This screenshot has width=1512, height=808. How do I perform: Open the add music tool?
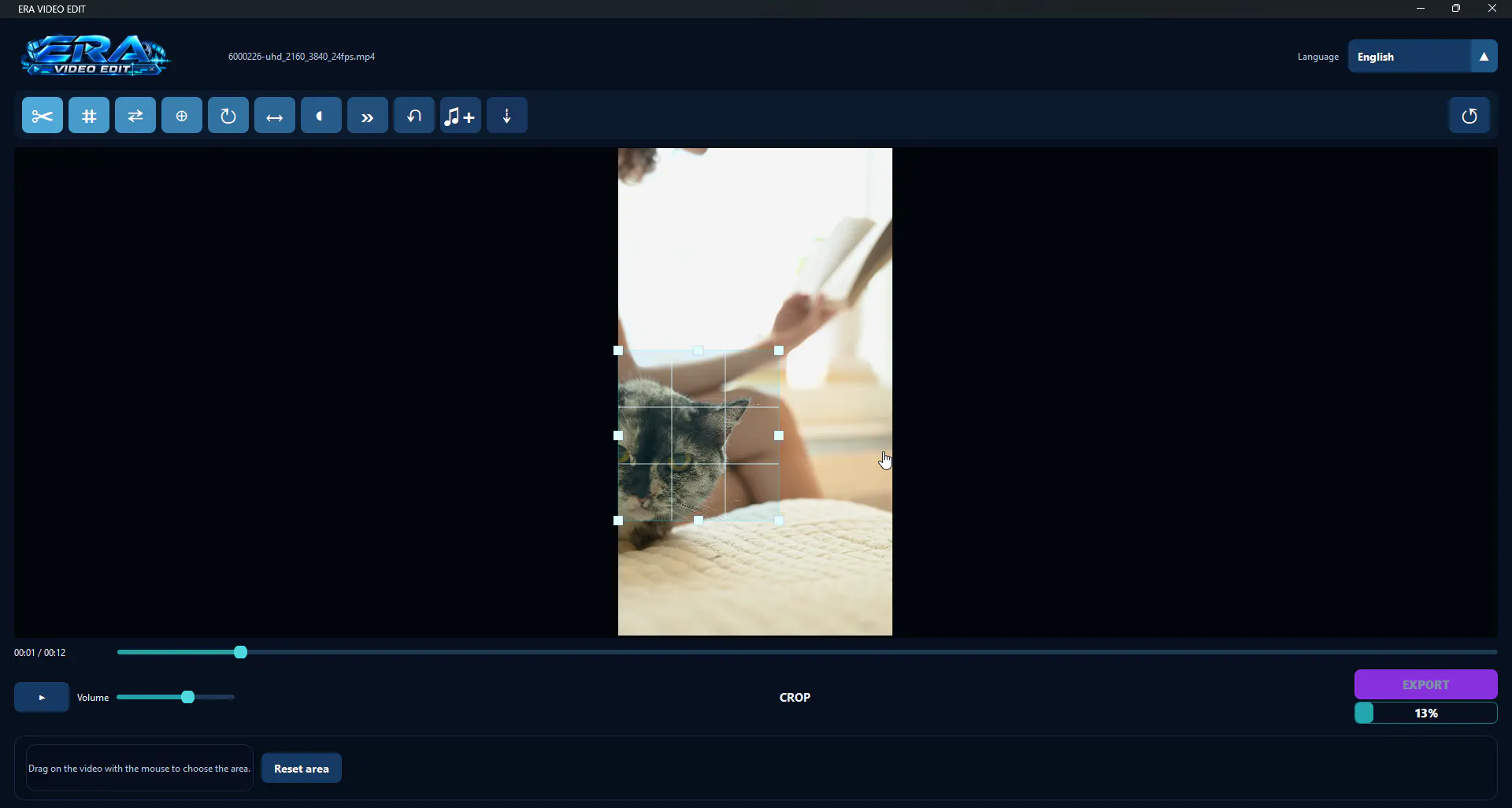pyautogui.click(x=461, y=116)
